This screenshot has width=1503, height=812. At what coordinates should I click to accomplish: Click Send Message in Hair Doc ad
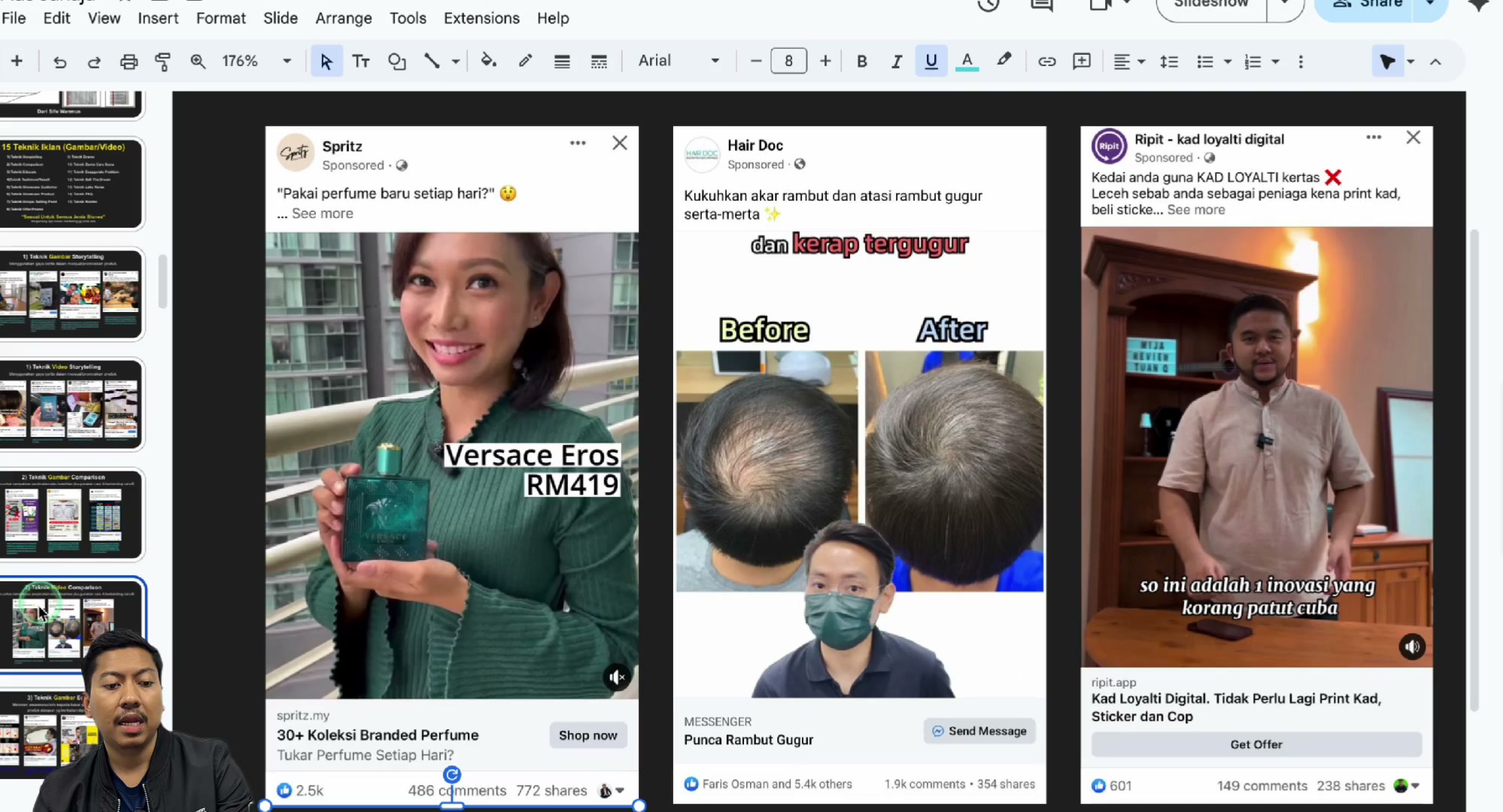tap(979, 731)
